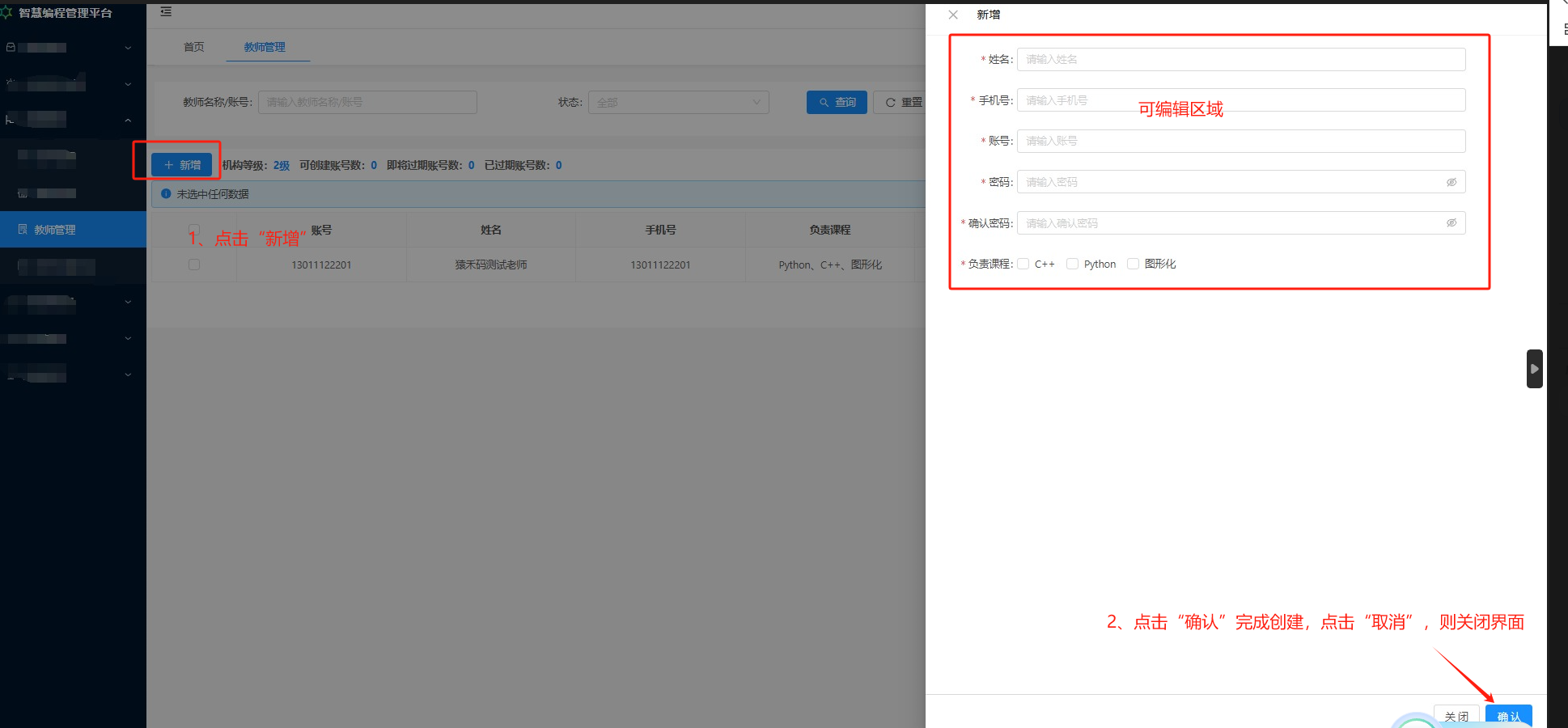
Task: Select 教师管理 in the sidebar
Action: pyautogui.click(x=55, y=230)
